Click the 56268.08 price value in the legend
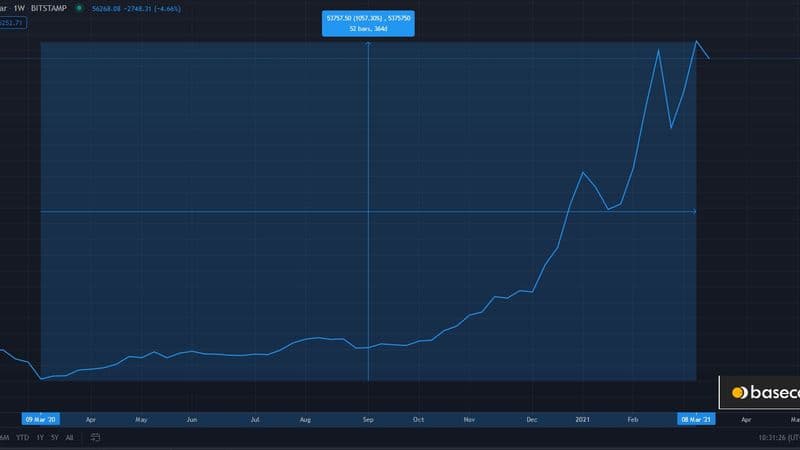This screenshot has width=800, height=450. coord(106,9)
